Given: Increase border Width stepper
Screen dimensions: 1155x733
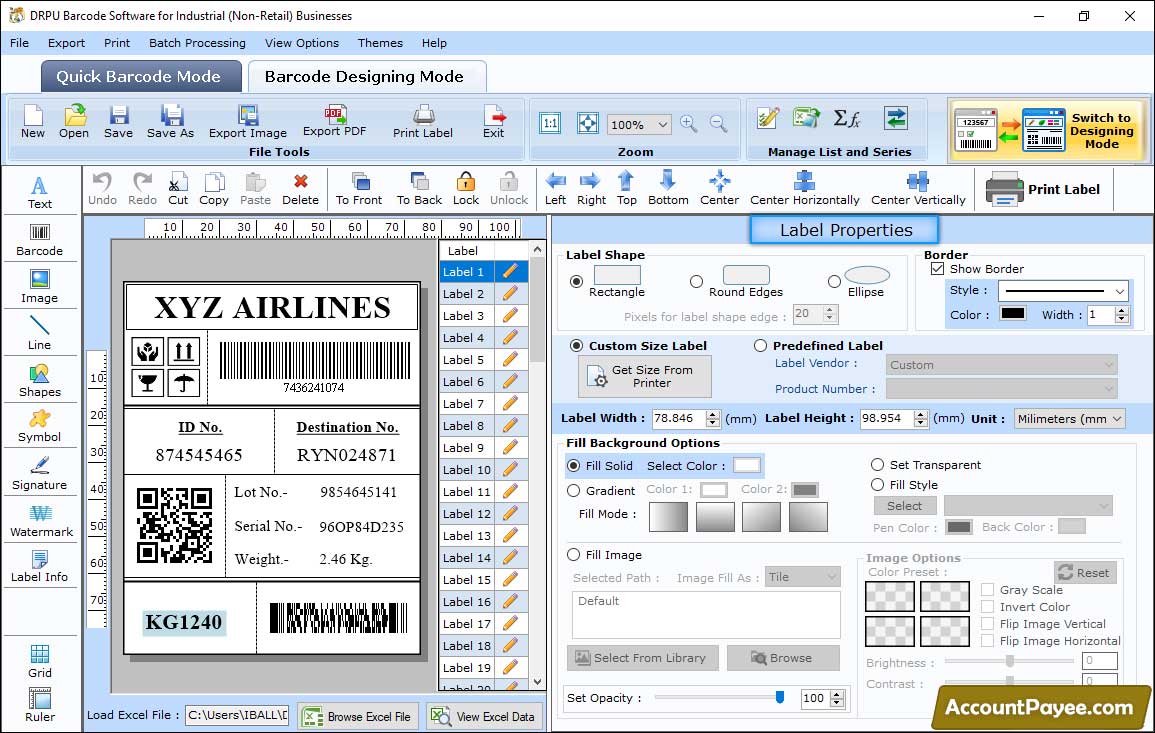Looking at the screenshot, I should point(1122,310).
